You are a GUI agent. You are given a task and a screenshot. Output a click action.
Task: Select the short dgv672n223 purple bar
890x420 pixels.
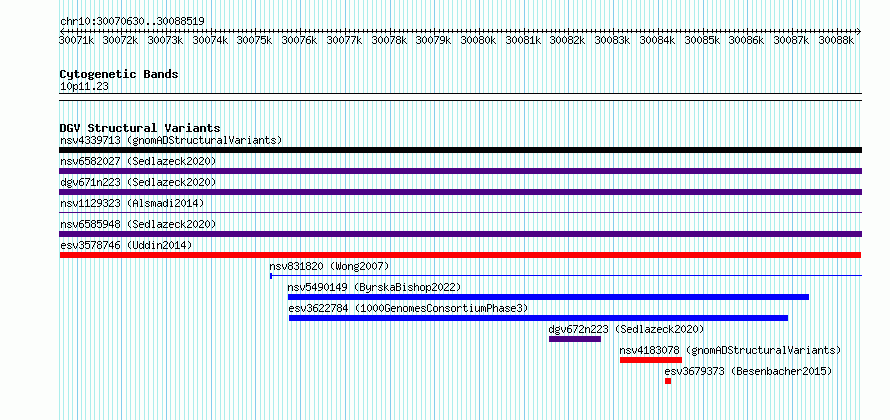click(x=574, y=339)
